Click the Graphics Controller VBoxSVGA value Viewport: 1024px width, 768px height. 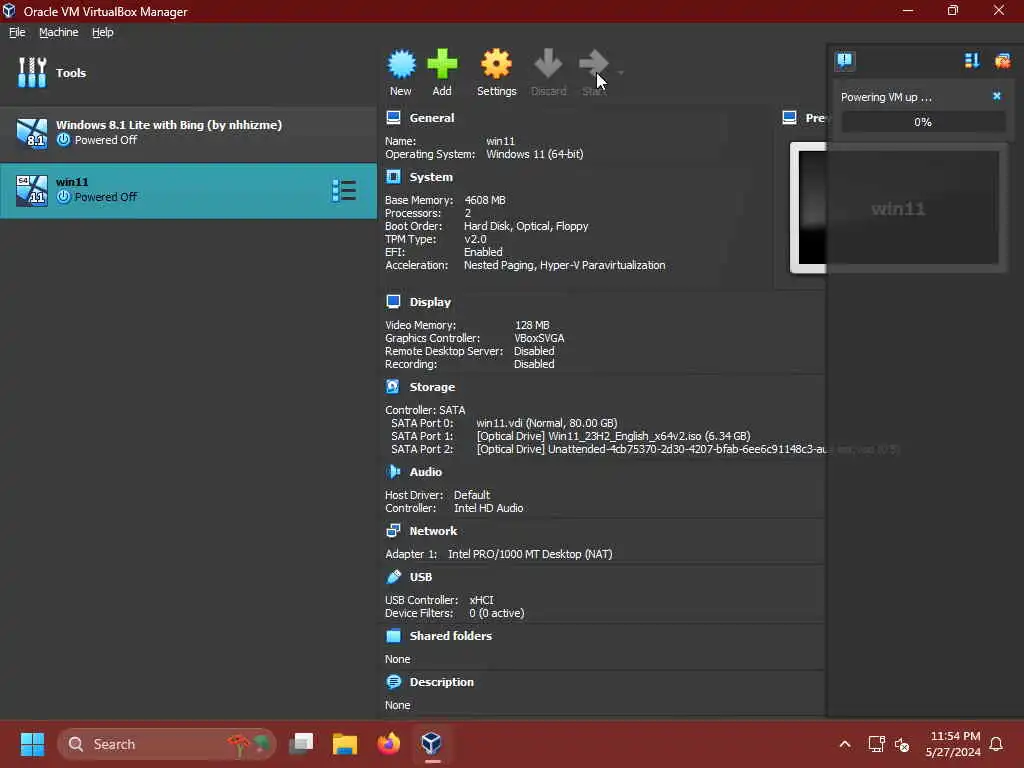pyautogui.click(x=539, y=338)
